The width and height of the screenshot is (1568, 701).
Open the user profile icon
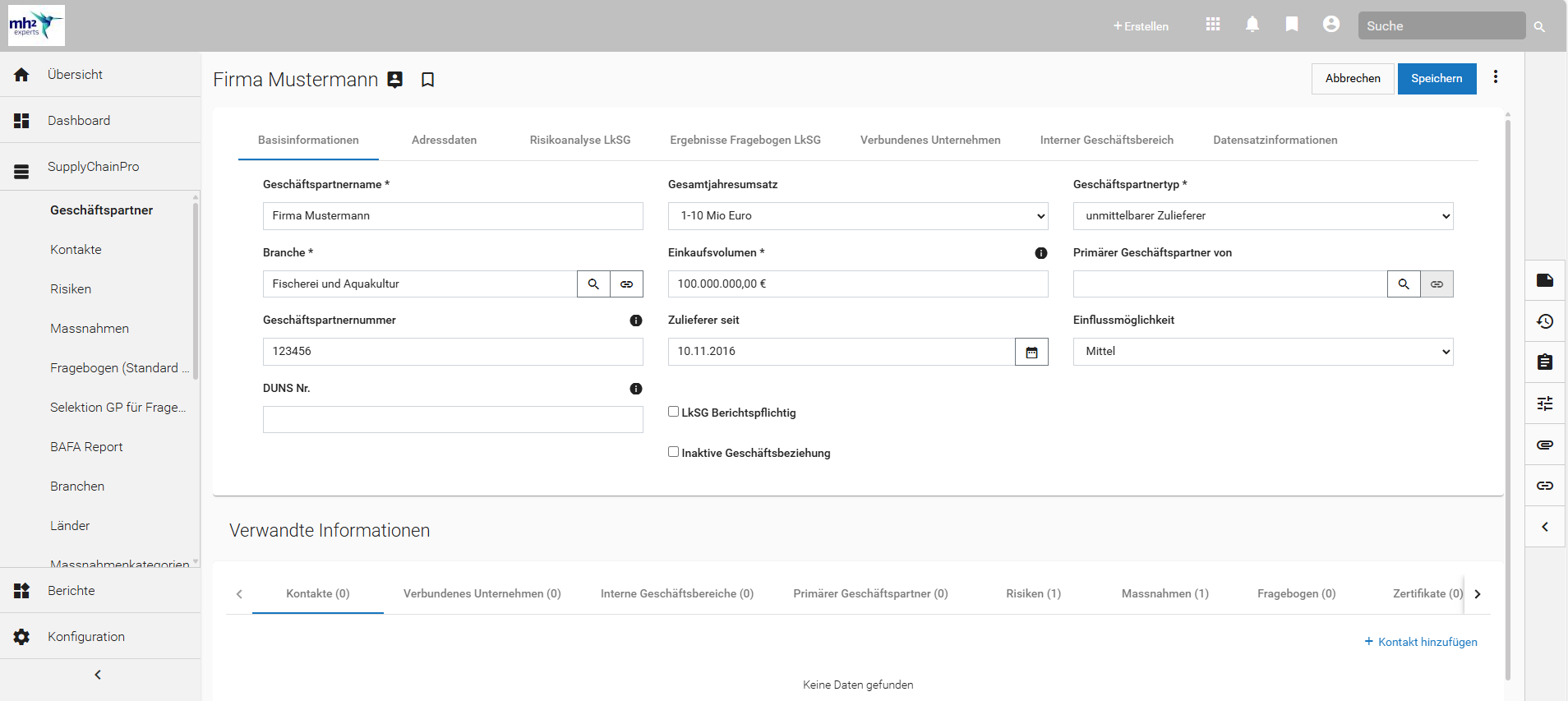tap(1331, 25)
